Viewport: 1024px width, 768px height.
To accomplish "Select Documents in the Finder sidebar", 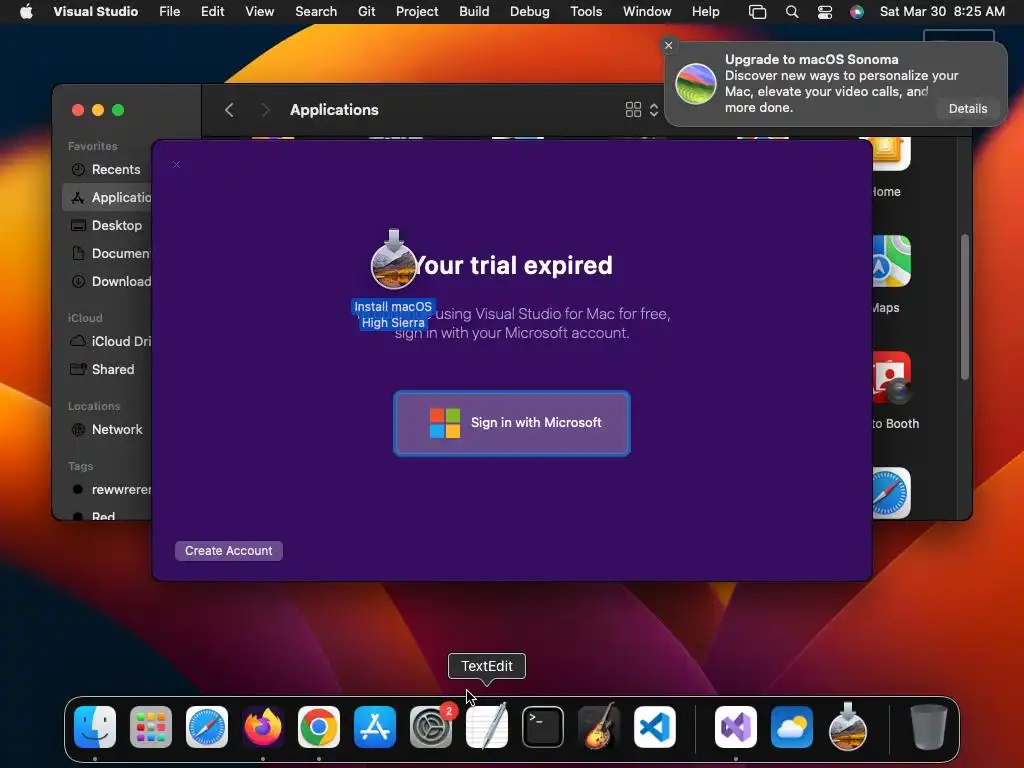I will pos(106,253).
